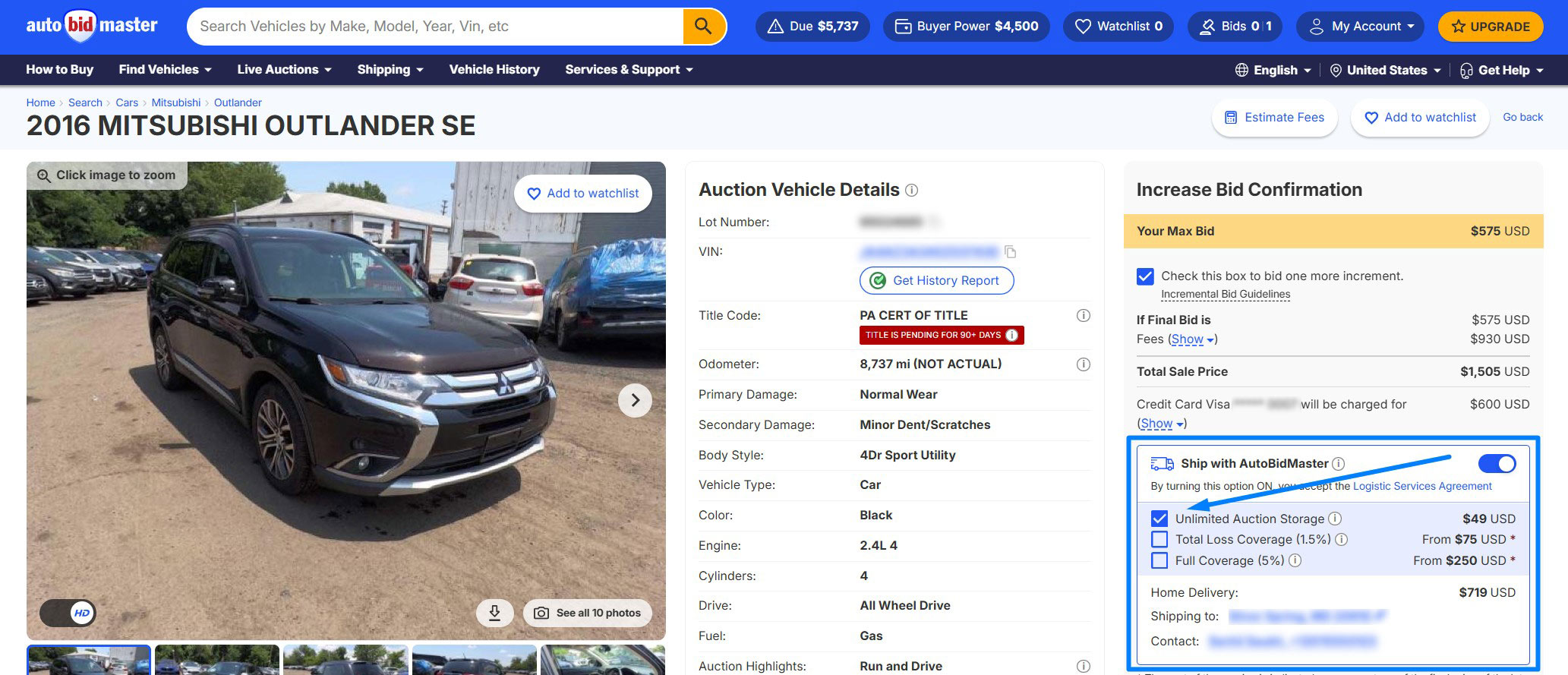This screenshot has height=675, width=1568.
Task: Click the Get History Report button
Action: click(936, 281)
